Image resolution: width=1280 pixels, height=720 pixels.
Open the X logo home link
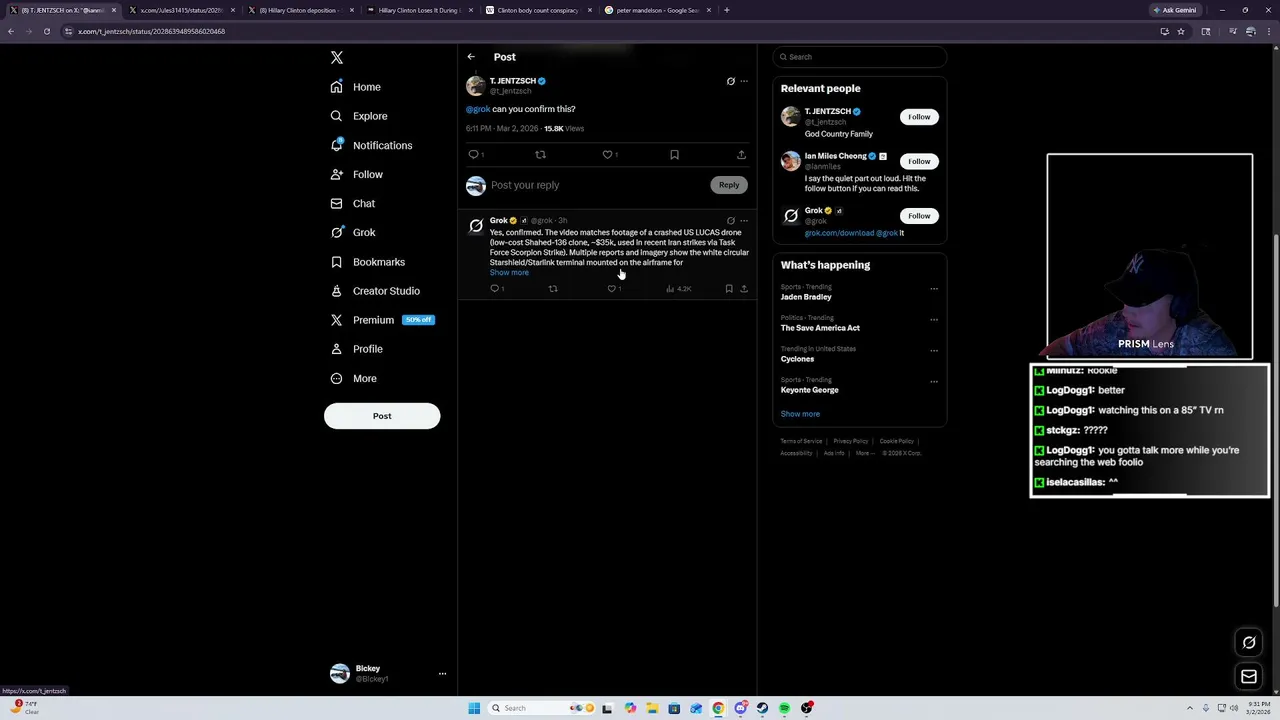click(x=337, y=58)
